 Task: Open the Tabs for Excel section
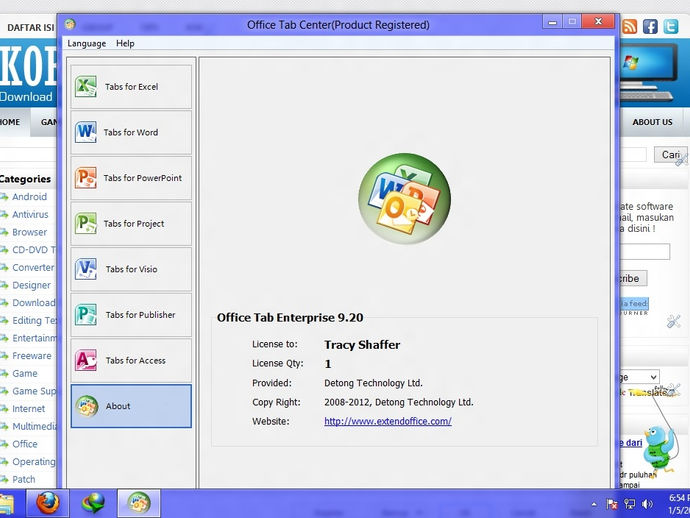coord(131,87)
